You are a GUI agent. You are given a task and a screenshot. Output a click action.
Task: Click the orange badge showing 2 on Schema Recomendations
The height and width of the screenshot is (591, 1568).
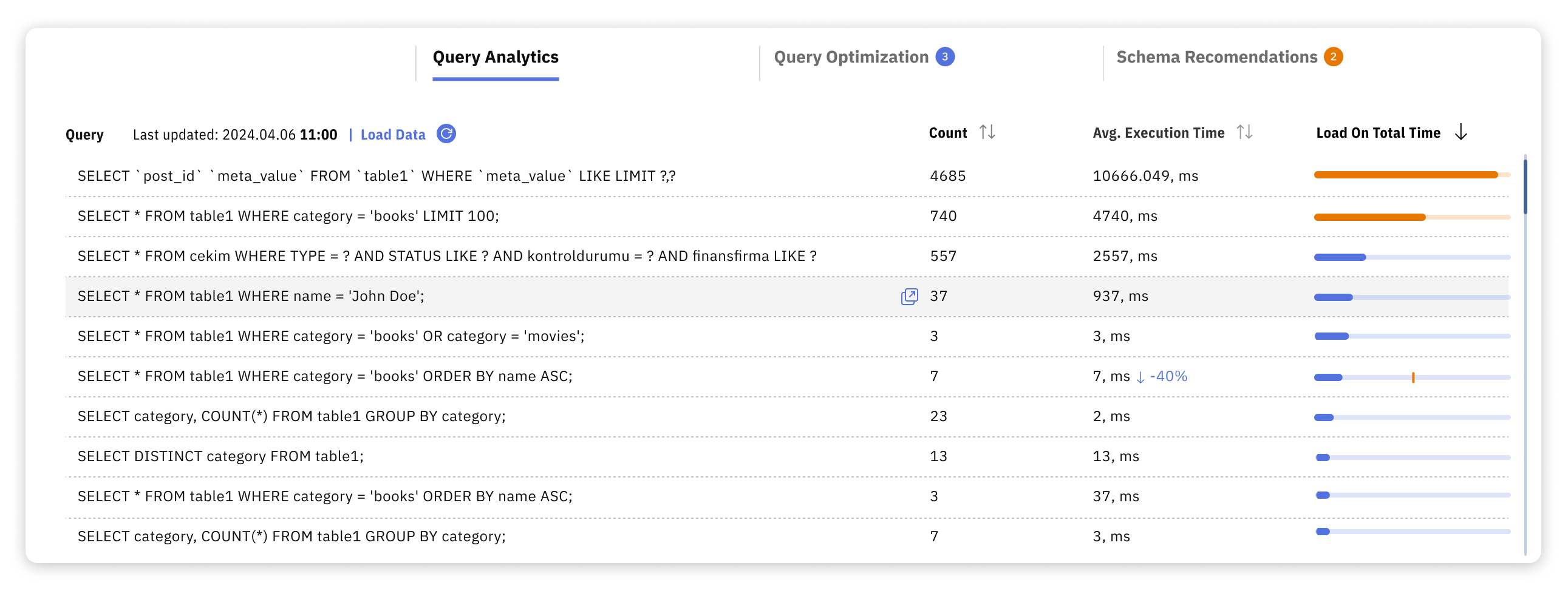1334,56
